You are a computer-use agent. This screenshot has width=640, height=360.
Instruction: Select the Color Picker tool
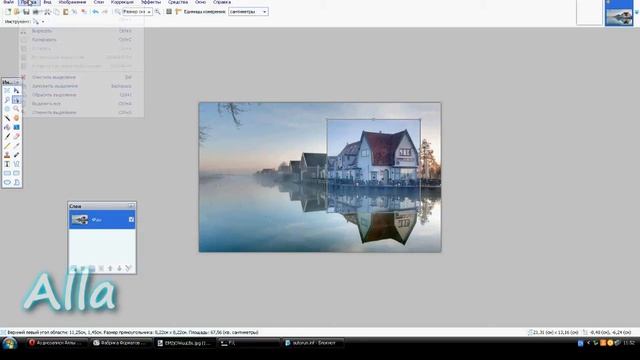16,146
